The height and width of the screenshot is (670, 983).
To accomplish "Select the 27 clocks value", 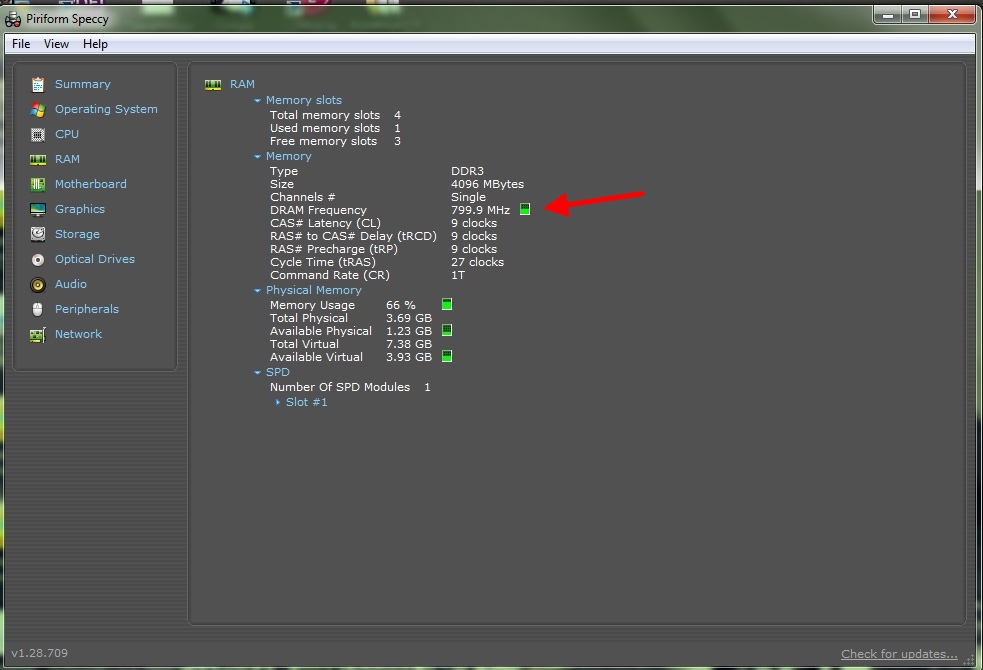I will click(477, 263).
